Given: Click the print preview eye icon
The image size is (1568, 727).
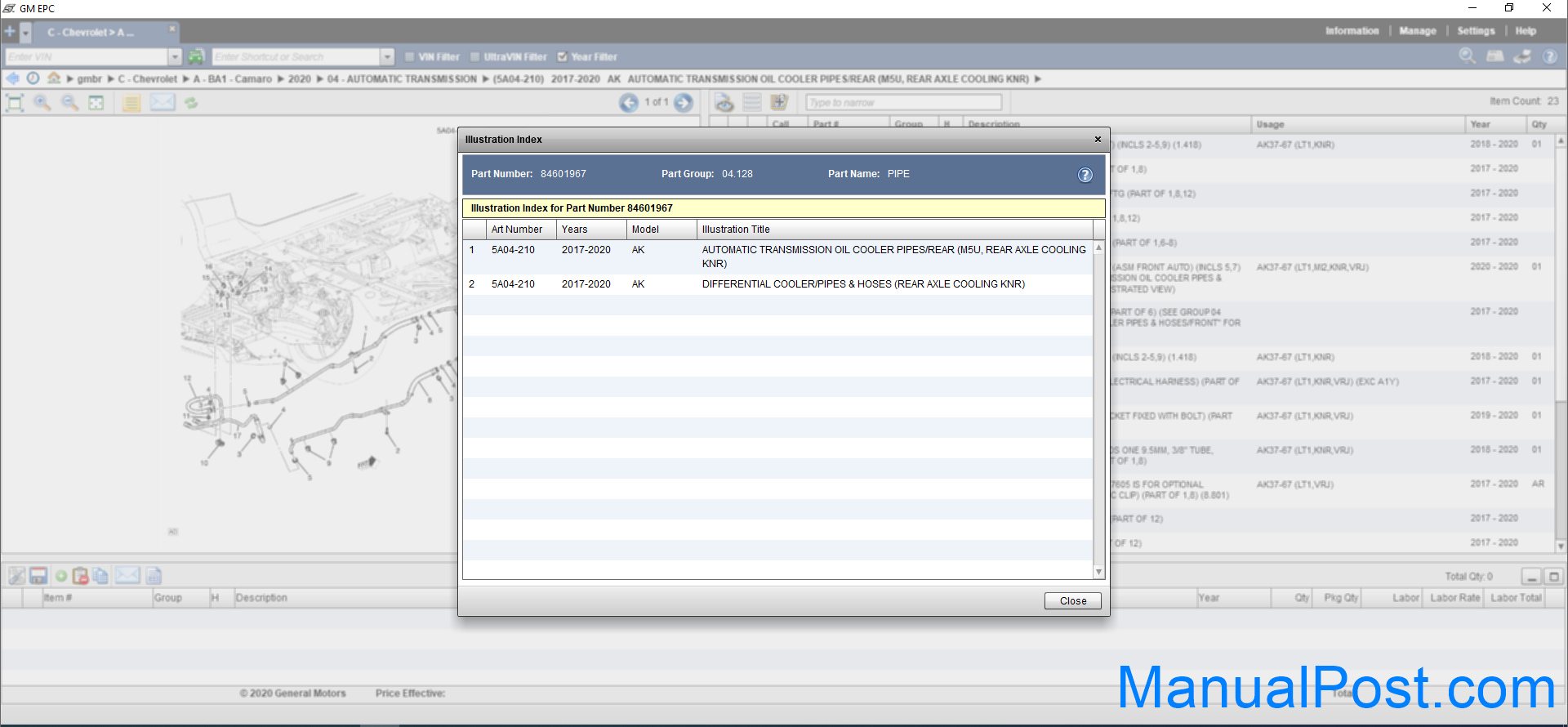Looking at the screenshot, I should coord(724,102).
